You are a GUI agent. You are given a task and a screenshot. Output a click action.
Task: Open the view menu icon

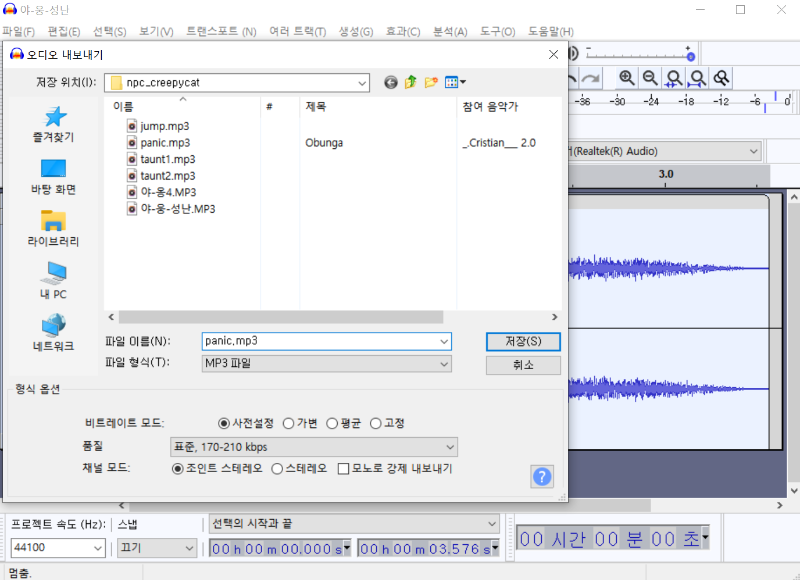tap(455, 82)
